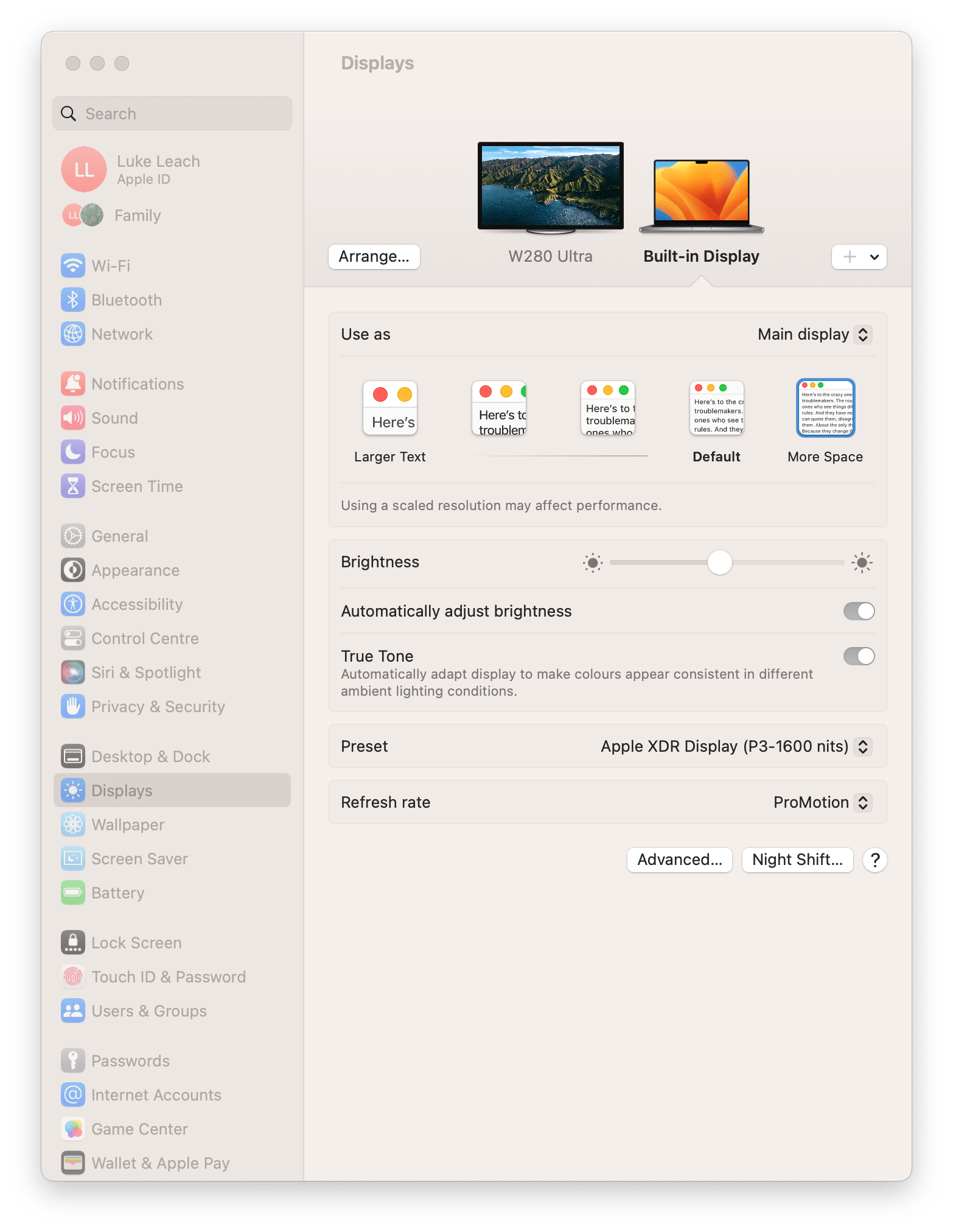The image size is (953, 1232).
Task: Select Desktop & Dock icon
Action: click(73, 756)
